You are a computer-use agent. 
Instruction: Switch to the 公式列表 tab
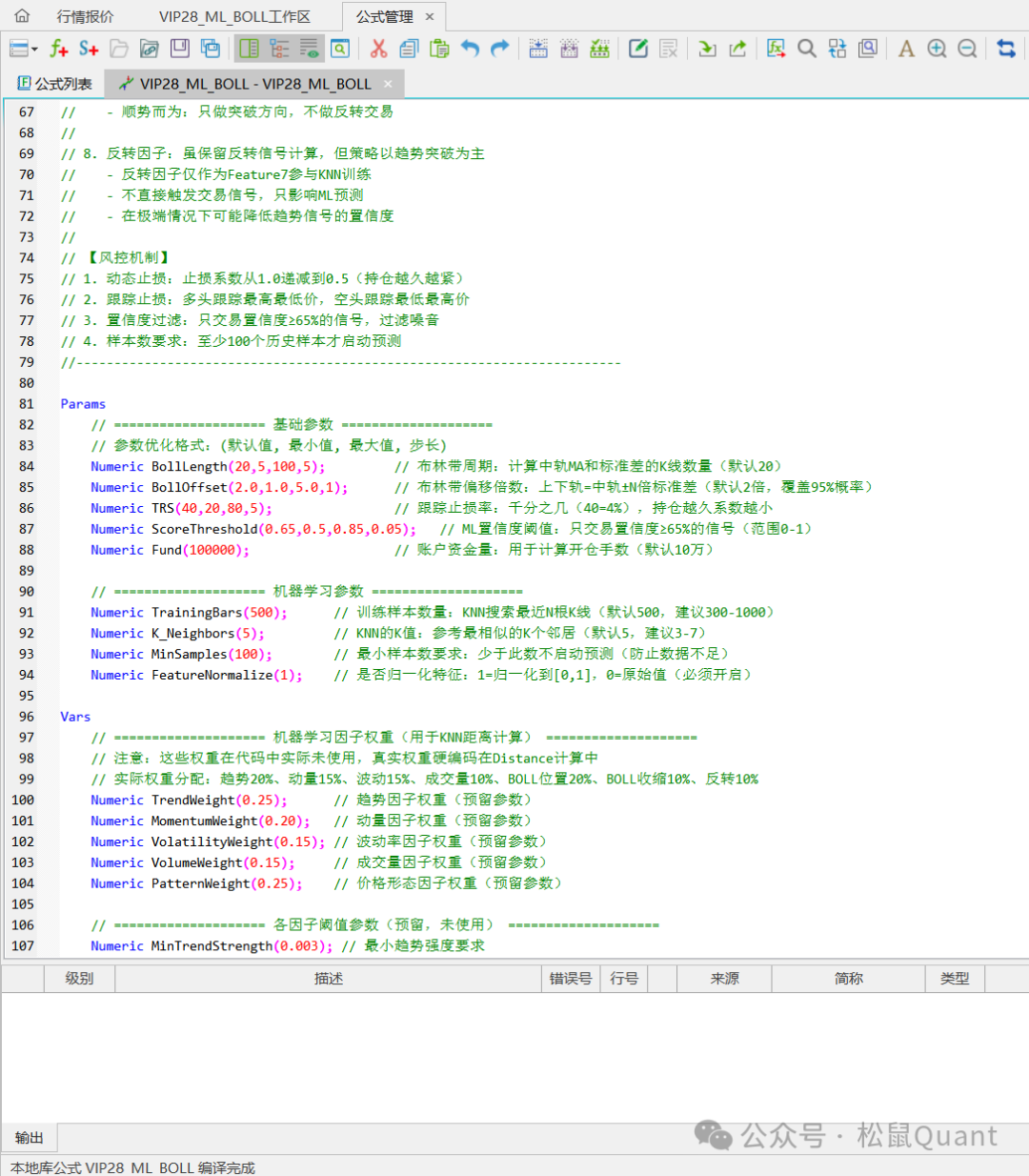pos(54,84)
